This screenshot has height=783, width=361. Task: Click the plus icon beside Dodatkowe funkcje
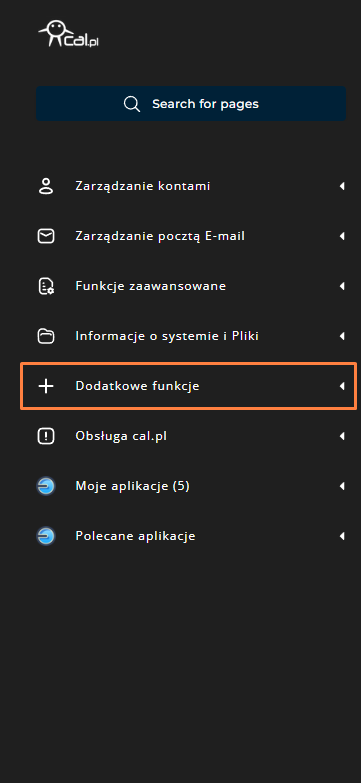(x=46, y=386)
